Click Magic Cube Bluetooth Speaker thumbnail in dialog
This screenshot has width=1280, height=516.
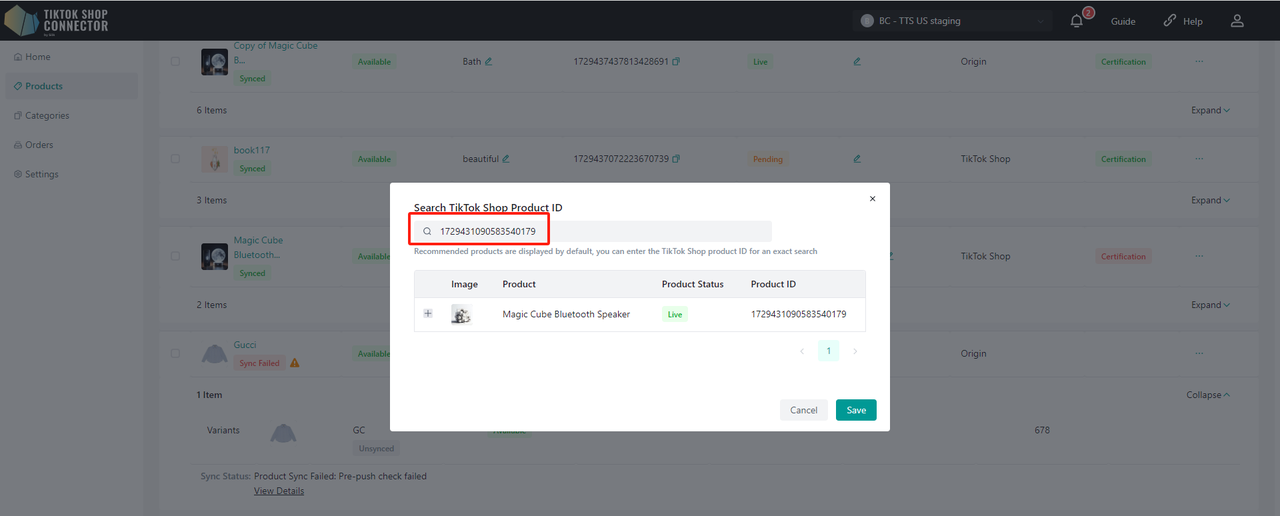tap(461, 314)
